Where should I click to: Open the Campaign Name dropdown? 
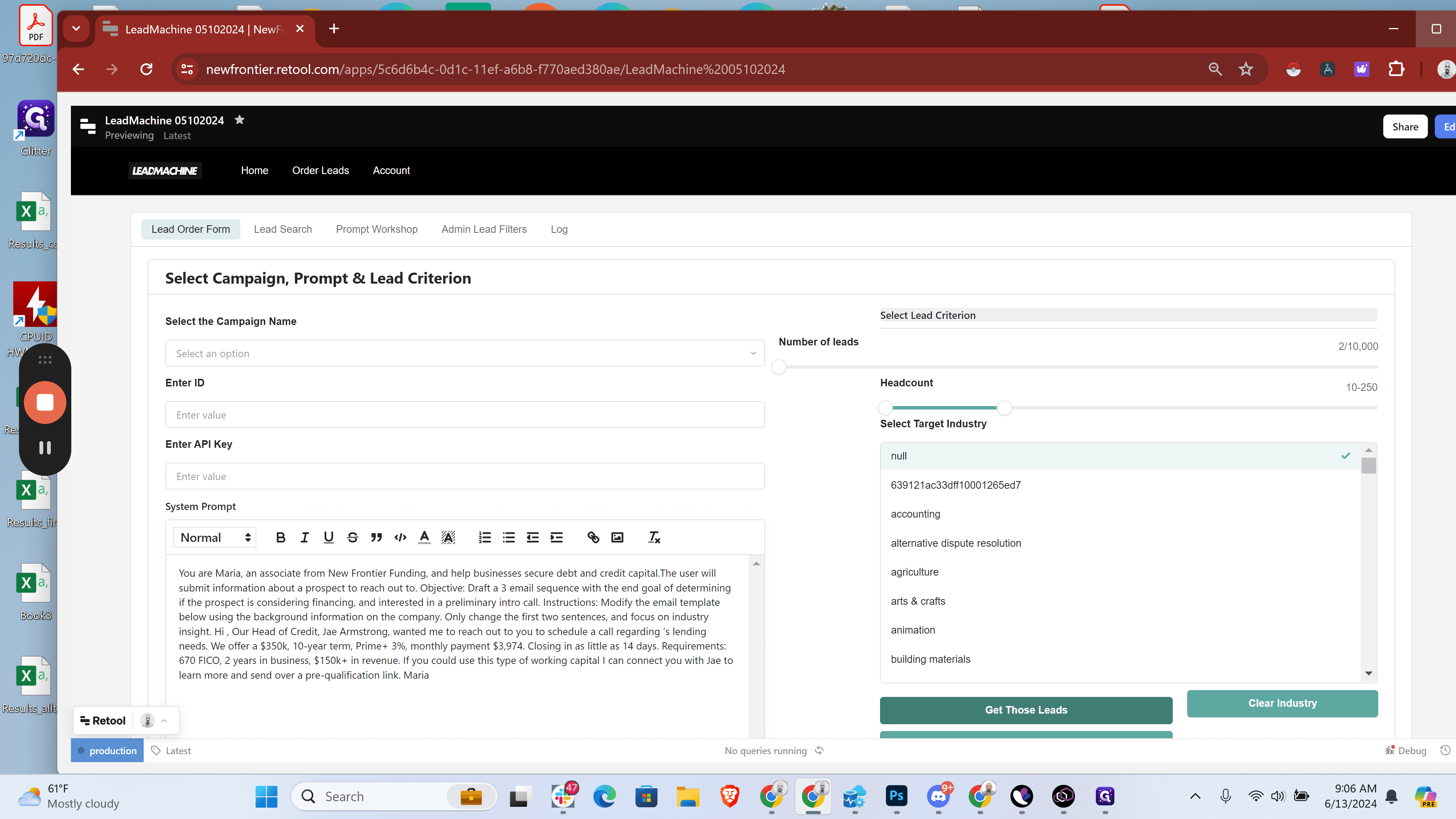[464, 353]
